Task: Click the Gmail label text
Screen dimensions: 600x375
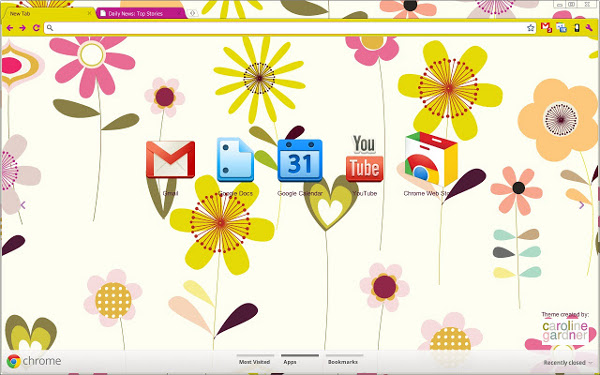Action: (170, 193)
